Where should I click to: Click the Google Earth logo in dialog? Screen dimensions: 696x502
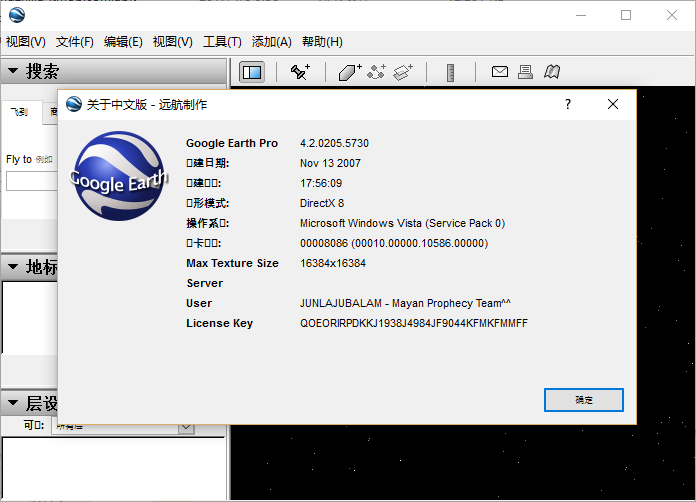click(x=119, y=176)
